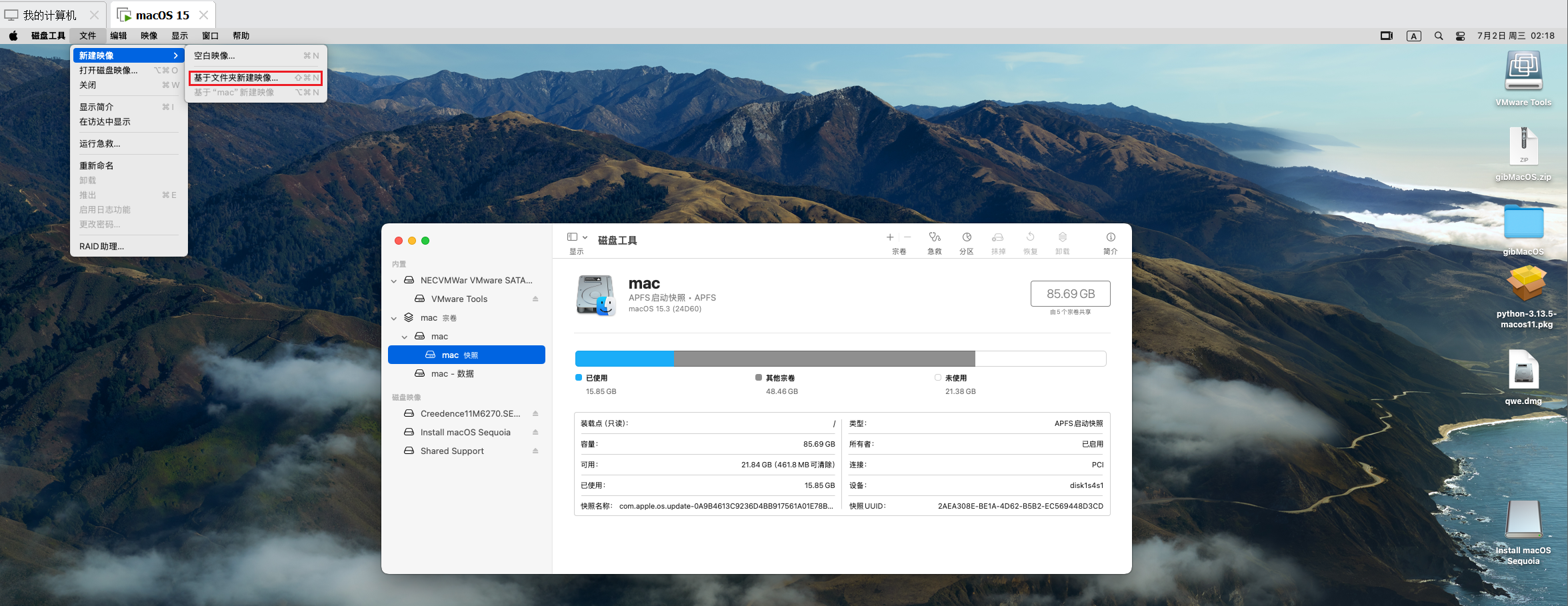Viewport: 1568px width, 606px height.
Task: Eject the VMware Tools volume
Action: click(535, 299)
